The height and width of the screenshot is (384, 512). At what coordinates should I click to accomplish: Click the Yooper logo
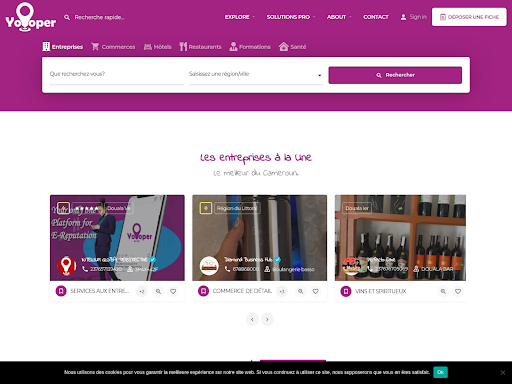click(x=30, y=17)
